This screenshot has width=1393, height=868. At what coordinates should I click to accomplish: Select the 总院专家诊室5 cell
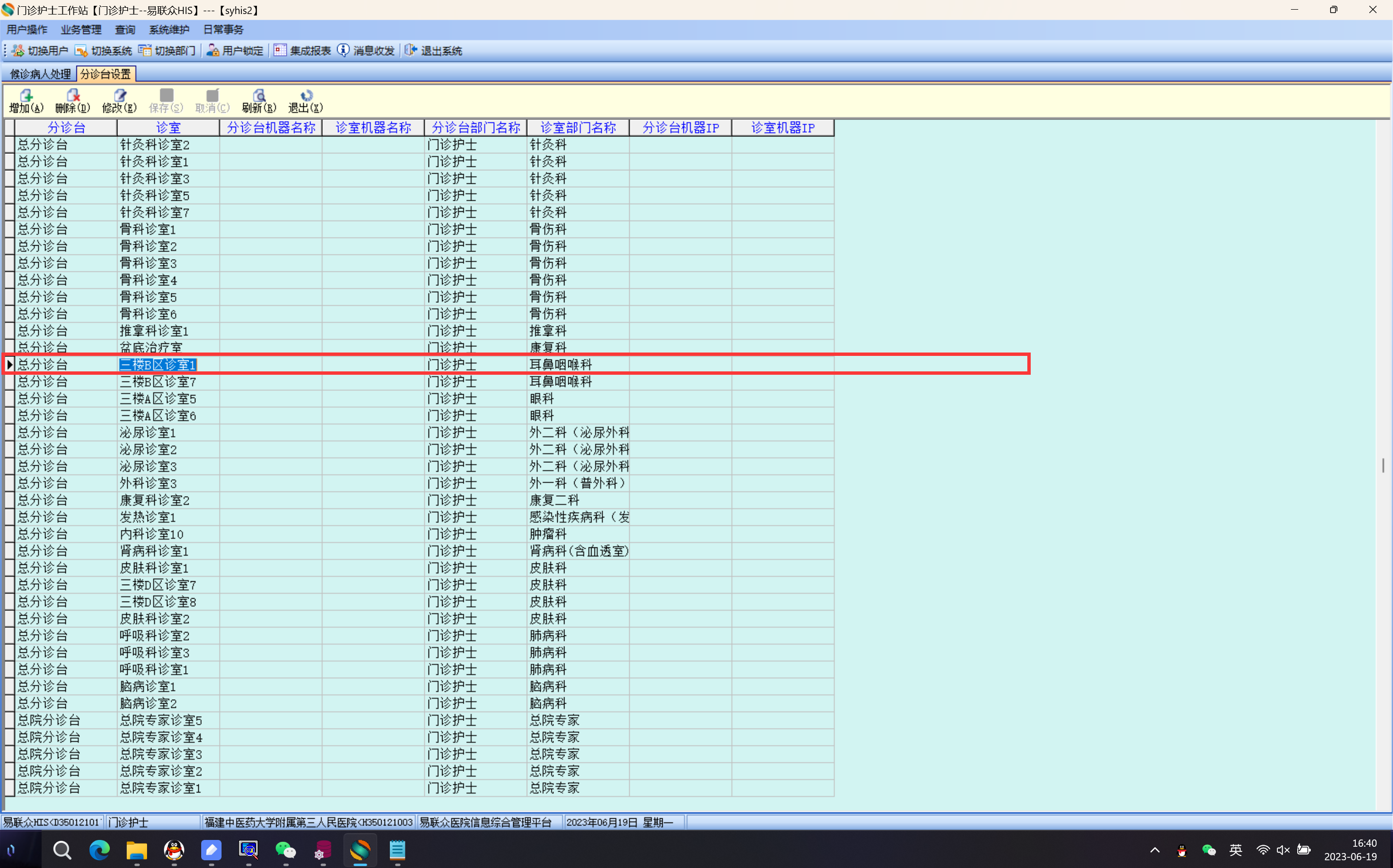(161, 721)
